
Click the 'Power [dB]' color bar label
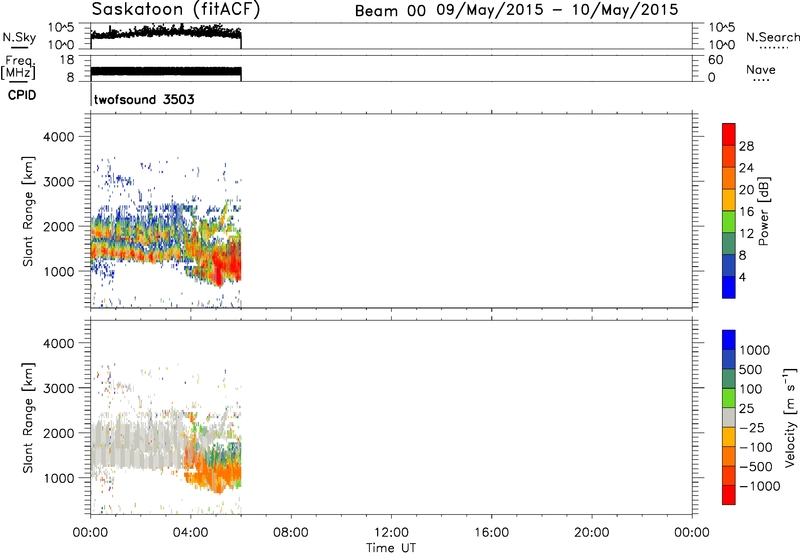[x=763, y=212]
